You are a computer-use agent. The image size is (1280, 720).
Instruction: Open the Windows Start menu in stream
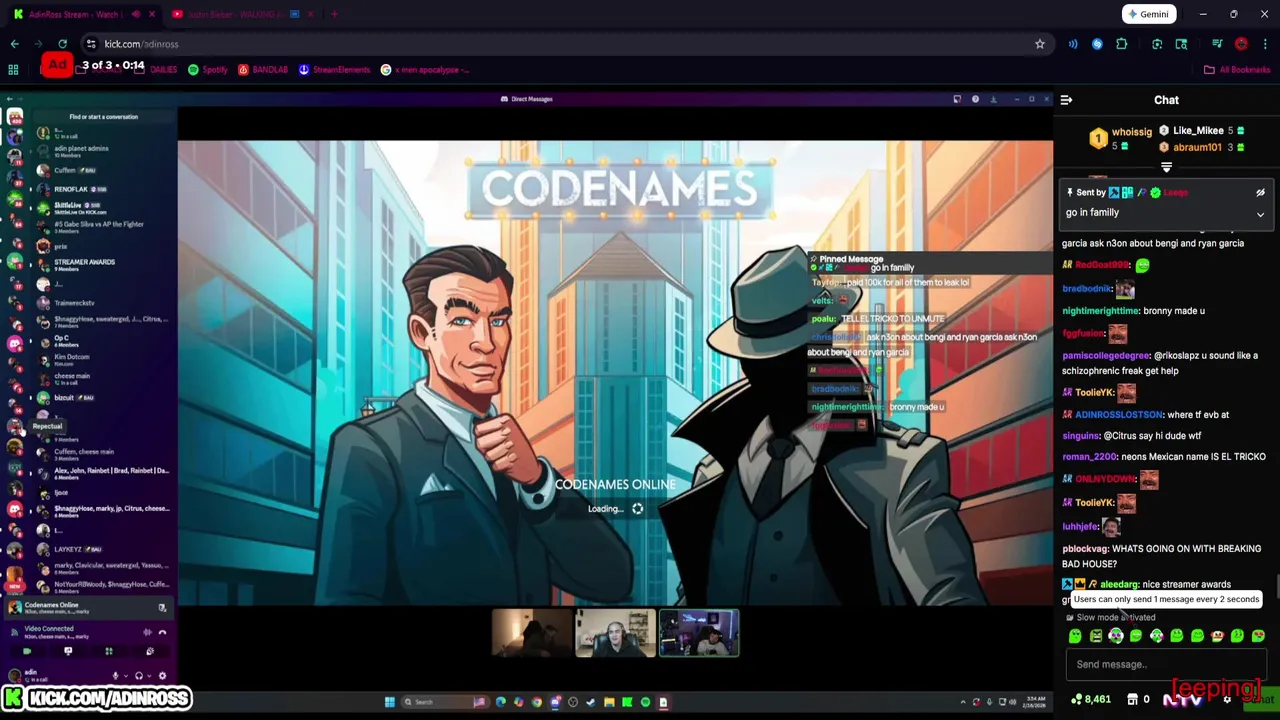[389, 702]
